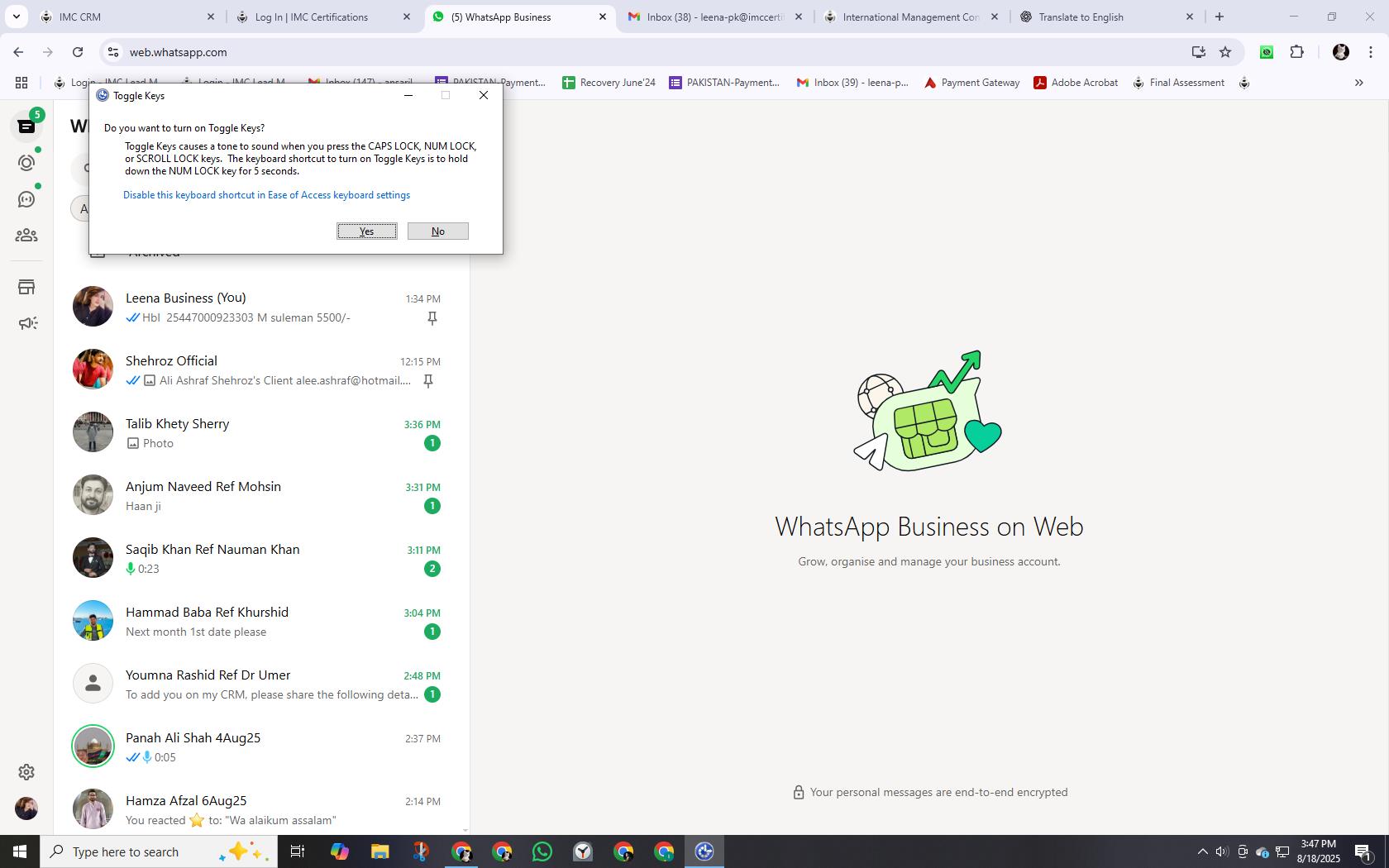Open Adobe Acrobat bookmark
The height and width of the screenshot is (868, 1389).
(1076, 83)
